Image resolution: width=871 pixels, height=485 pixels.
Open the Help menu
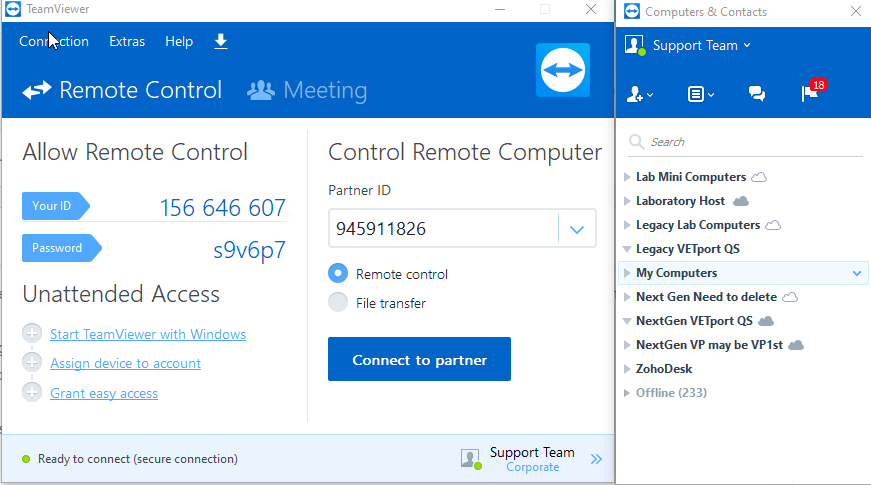click(179, 42)
